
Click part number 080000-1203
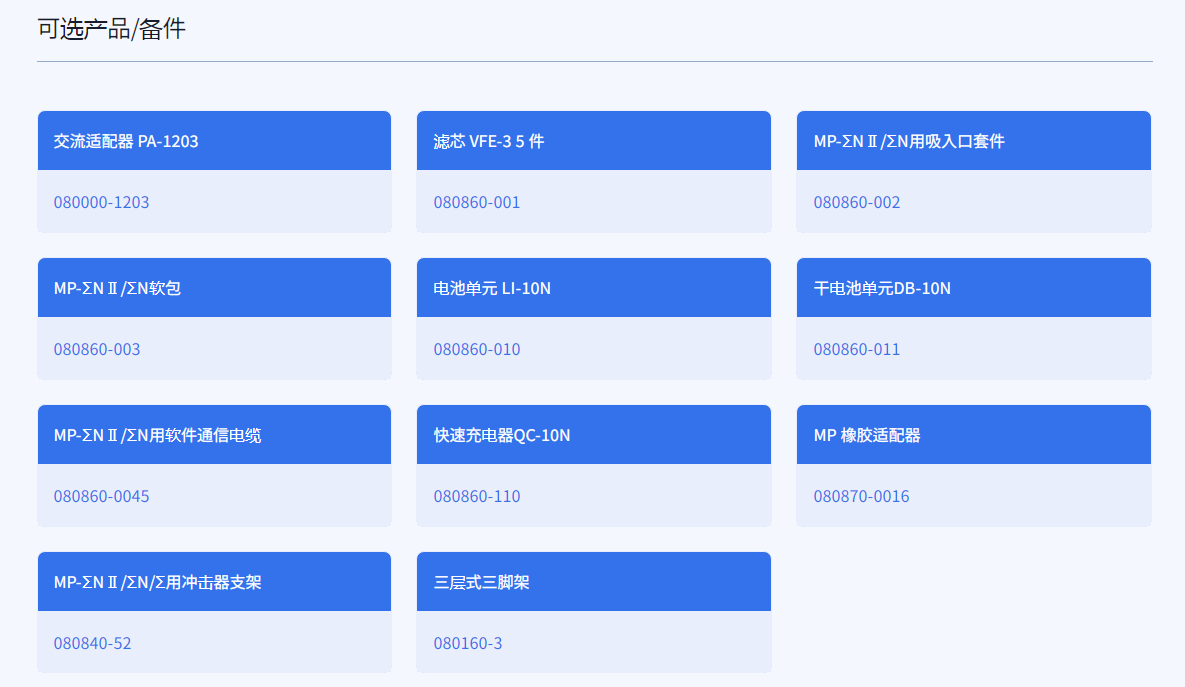tap(101, 202)
